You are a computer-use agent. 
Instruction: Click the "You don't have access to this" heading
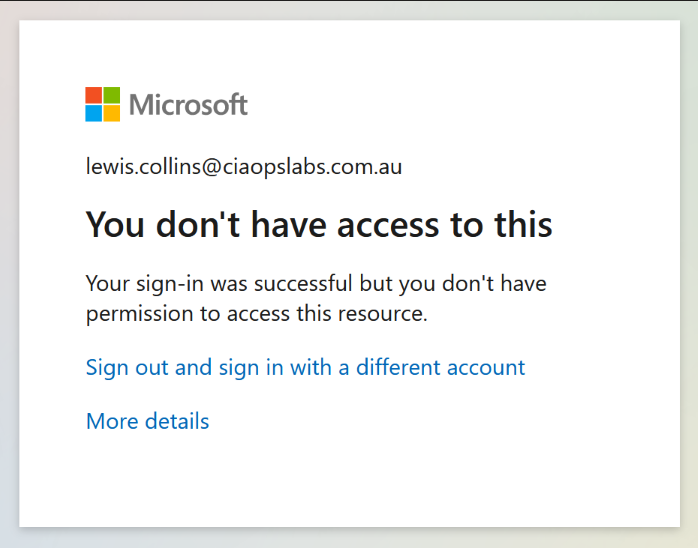click(x=319, y=224)
